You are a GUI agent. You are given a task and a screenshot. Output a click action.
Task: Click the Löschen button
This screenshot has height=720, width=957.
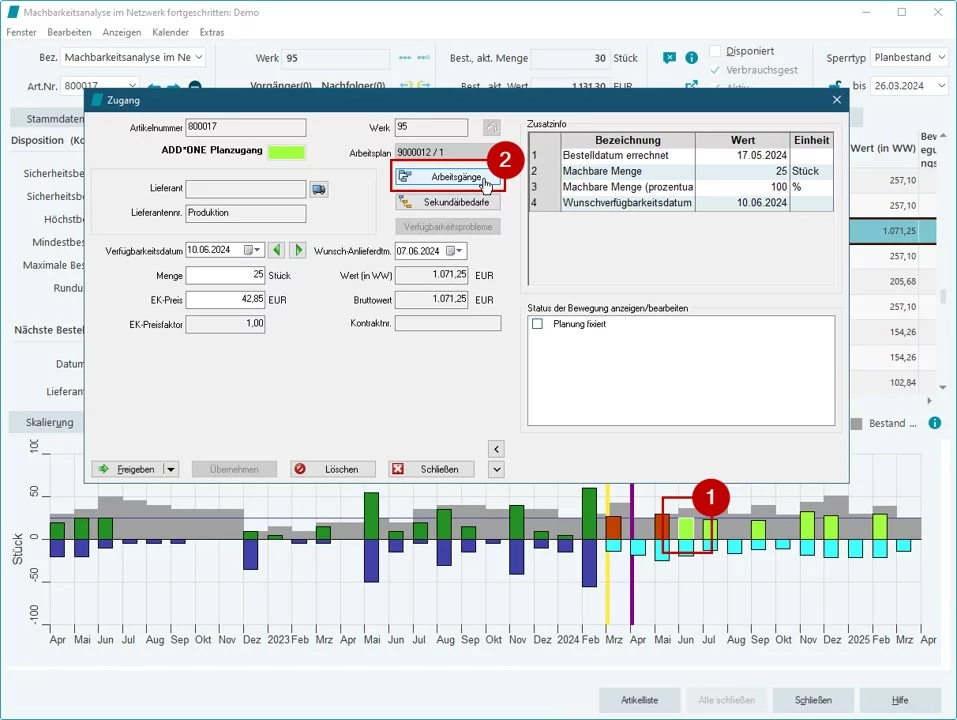click(x=333, y=469)
